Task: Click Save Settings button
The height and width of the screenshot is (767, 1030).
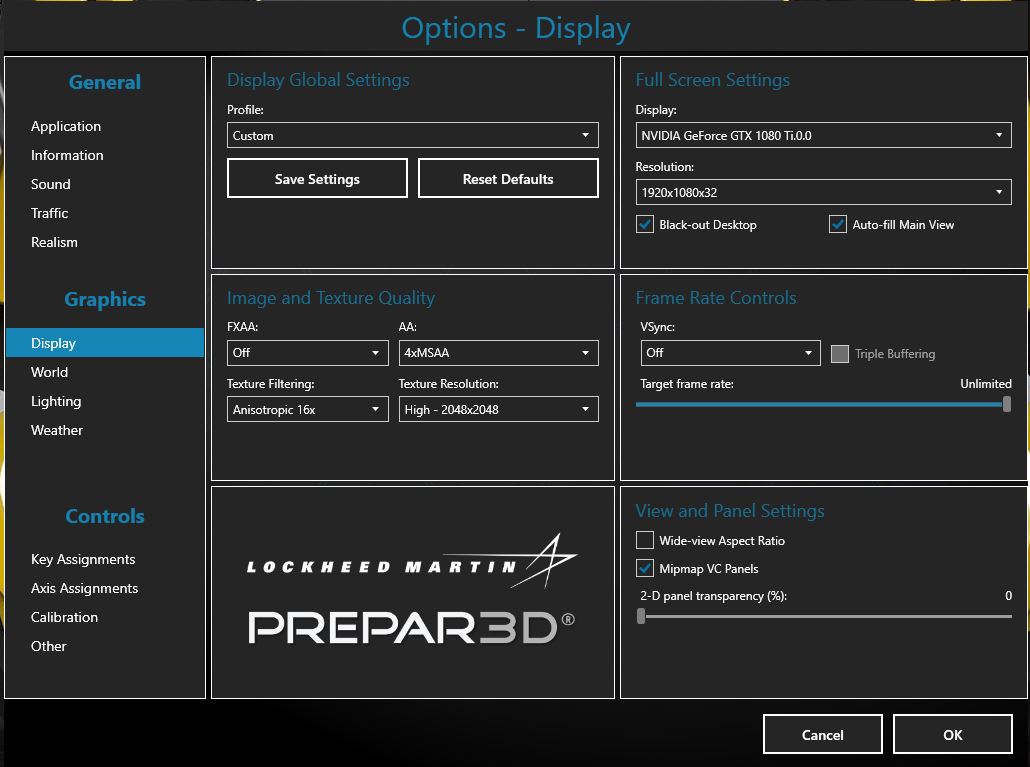Action: click(x=317, y=178)
